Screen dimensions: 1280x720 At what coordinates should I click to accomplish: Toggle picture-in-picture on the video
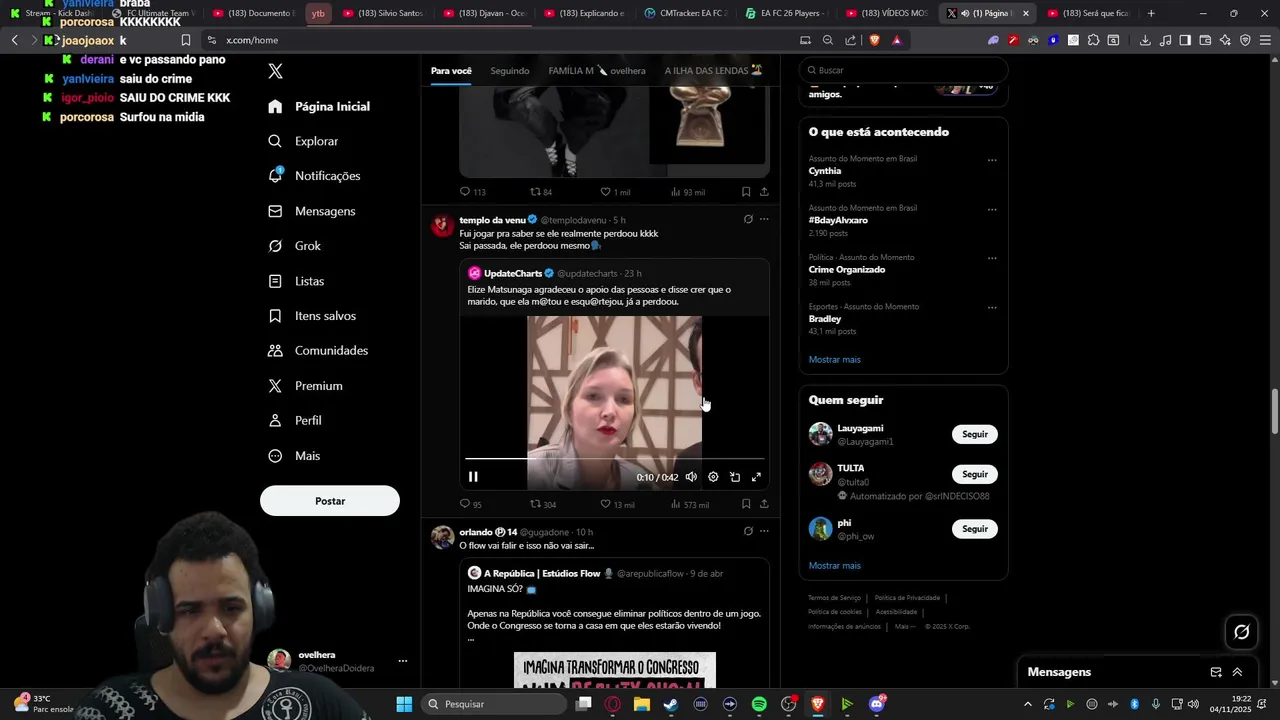[x=735, y=477]
